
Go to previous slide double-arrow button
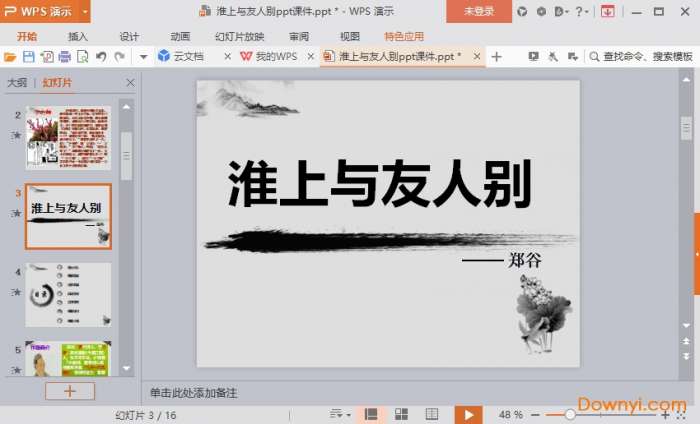coord(686,341)
